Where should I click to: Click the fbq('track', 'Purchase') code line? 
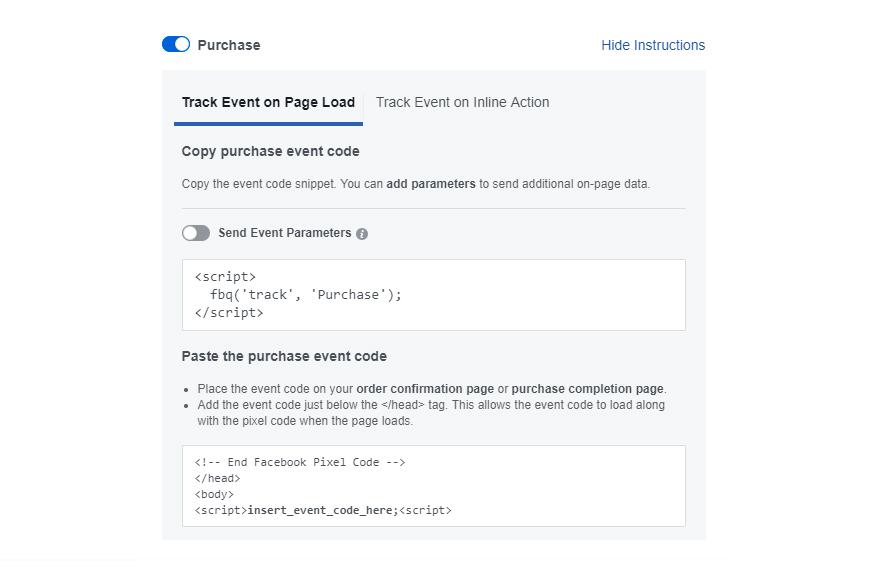point(306,295)
